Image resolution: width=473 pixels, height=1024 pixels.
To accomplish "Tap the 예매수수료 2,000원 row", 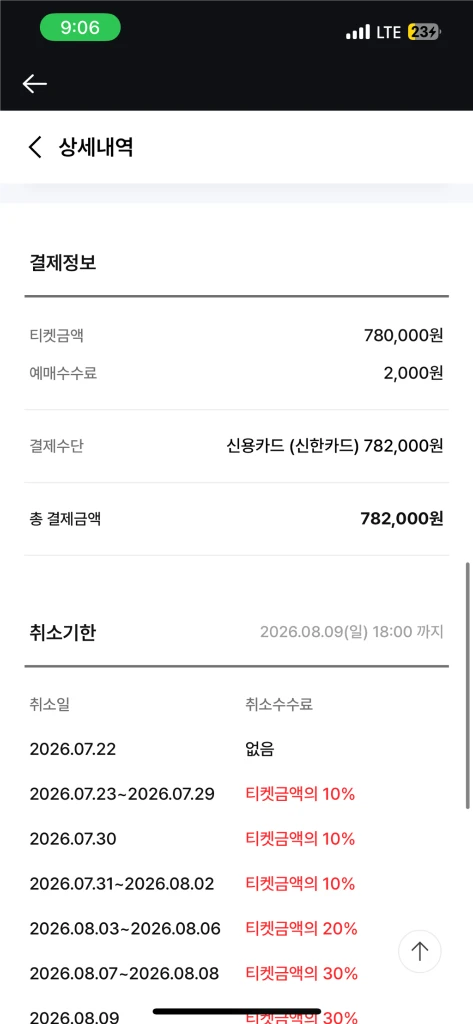I will pyautogui.click(x=236, y=373).
